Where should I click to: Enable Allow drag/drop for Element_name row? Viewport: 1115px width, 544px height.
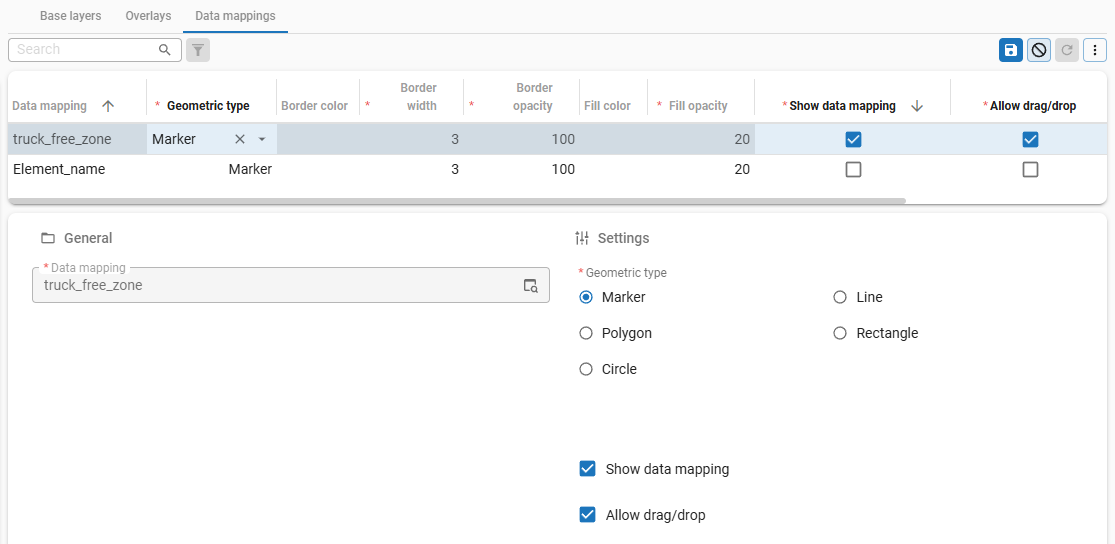tap(1030, 170)
